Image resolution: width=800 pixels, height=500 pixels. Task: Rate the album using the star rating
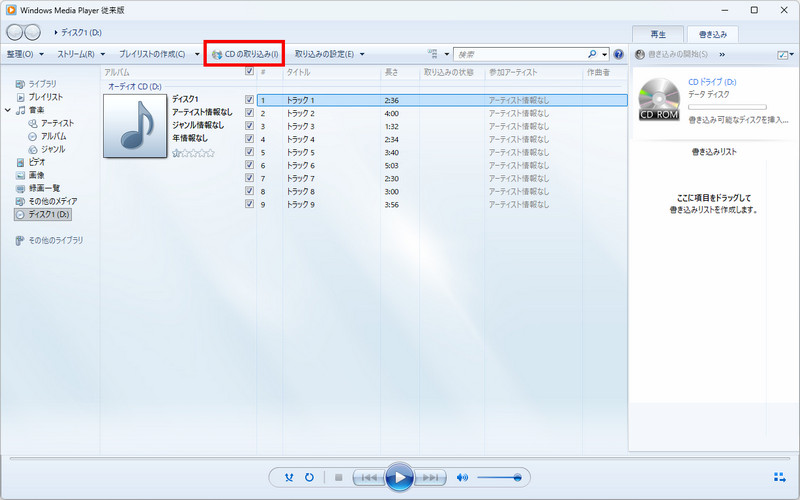pyautogui.click(x=193, y=153)
